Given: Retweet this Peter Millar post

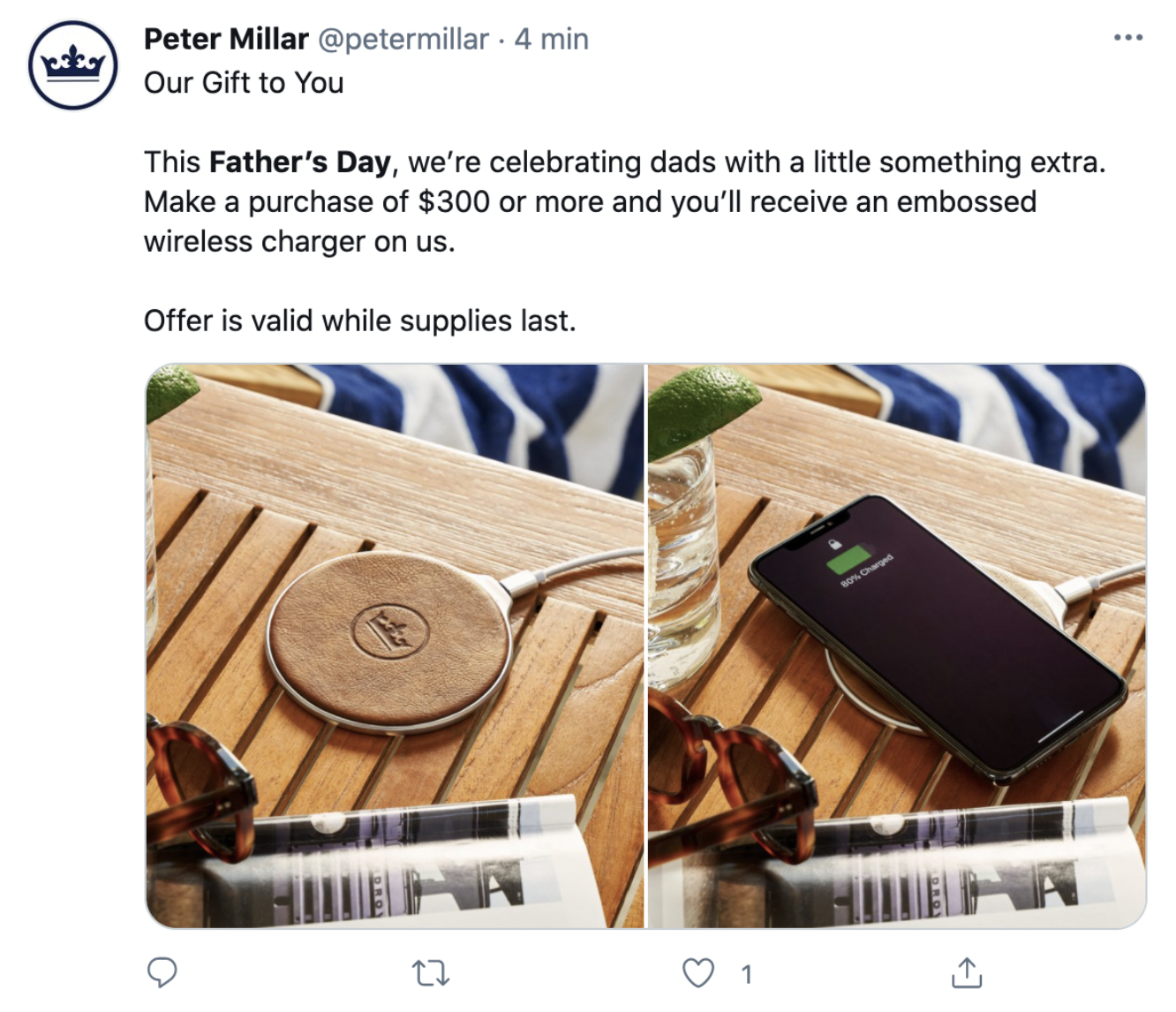Looking at the screenshot, I should point(431,973).
